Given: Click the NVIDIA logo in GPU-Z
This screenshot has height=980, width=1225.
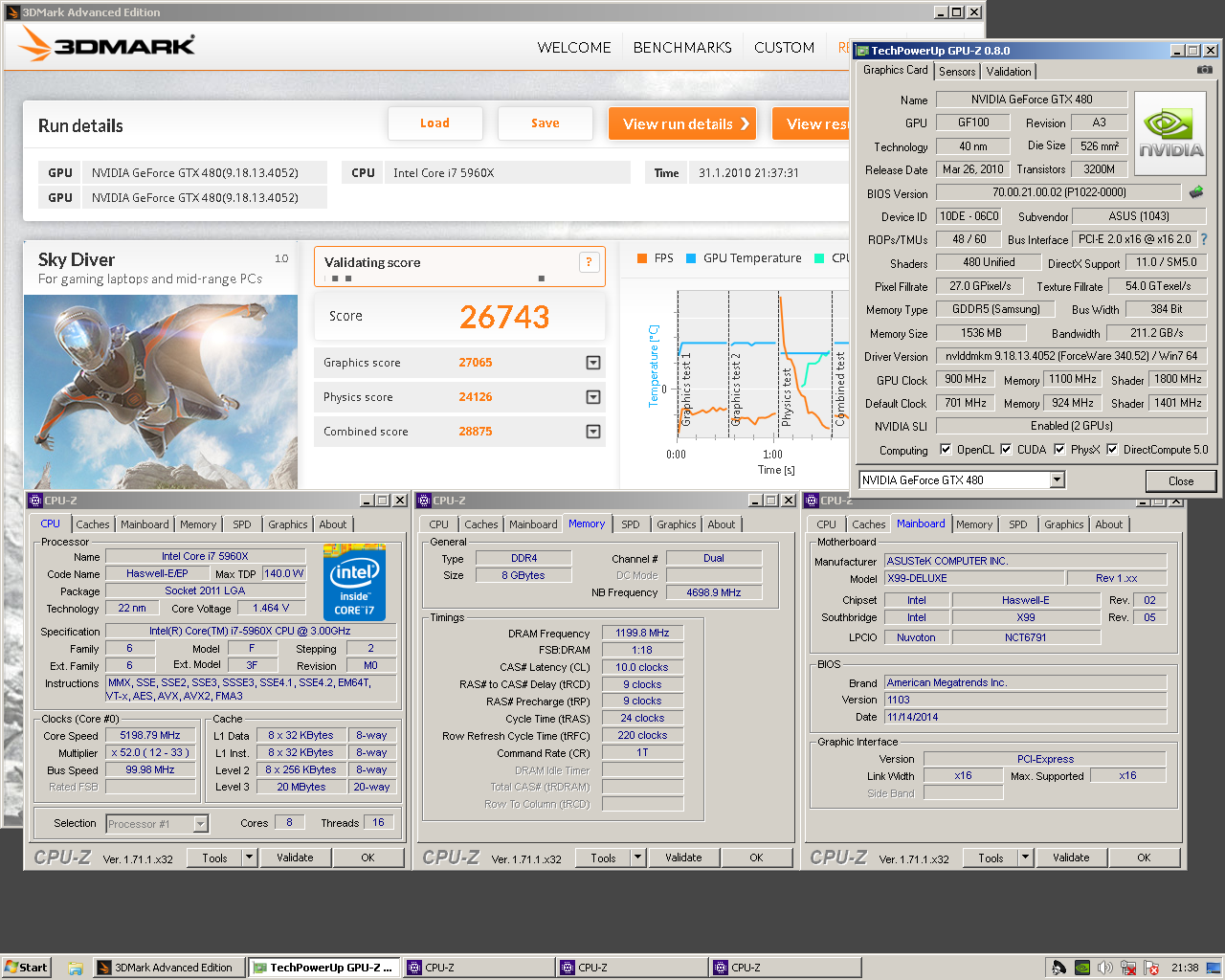Looking at the screenshot, I should point(1169,133).
